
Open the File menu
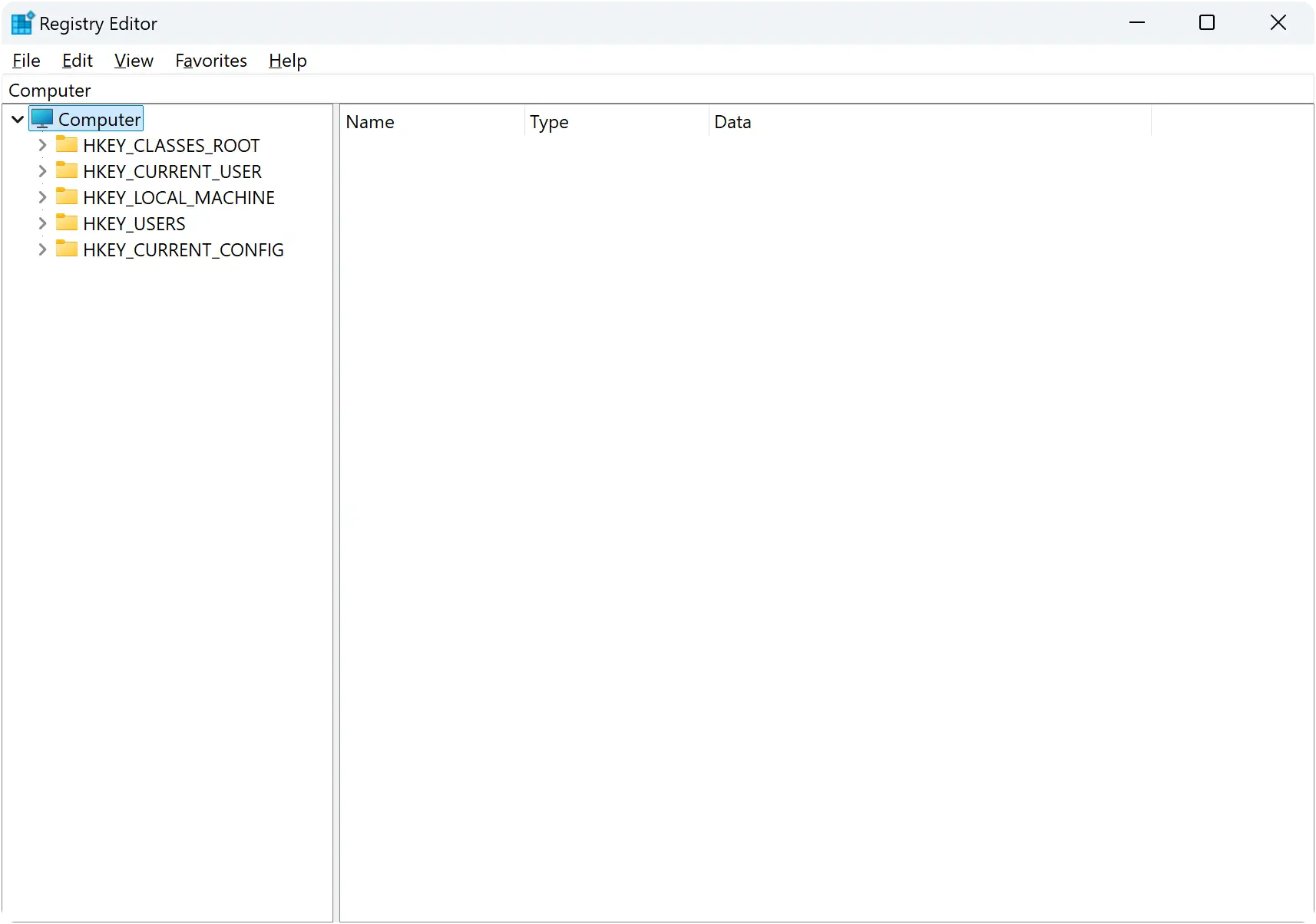(27, 61)
